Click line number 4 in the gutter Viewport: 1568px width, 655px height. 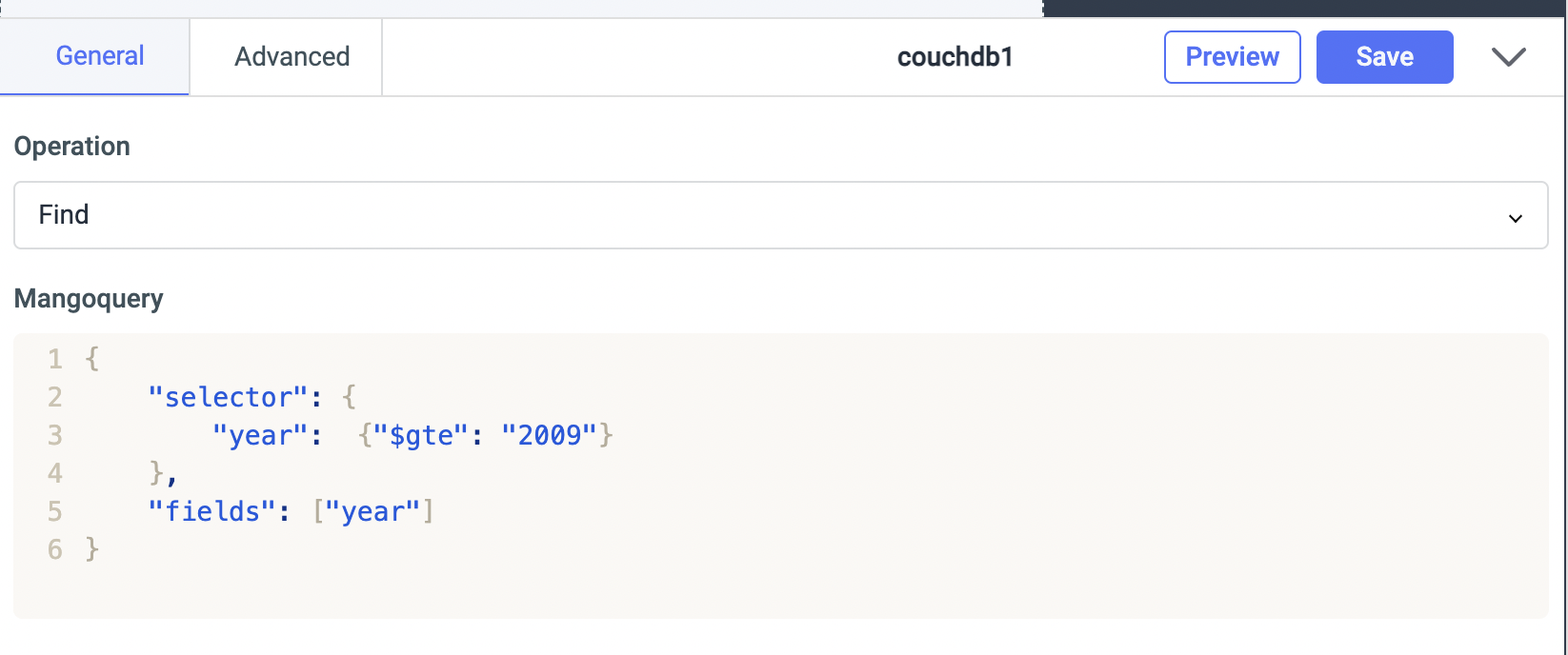click(x=55, y=473)
